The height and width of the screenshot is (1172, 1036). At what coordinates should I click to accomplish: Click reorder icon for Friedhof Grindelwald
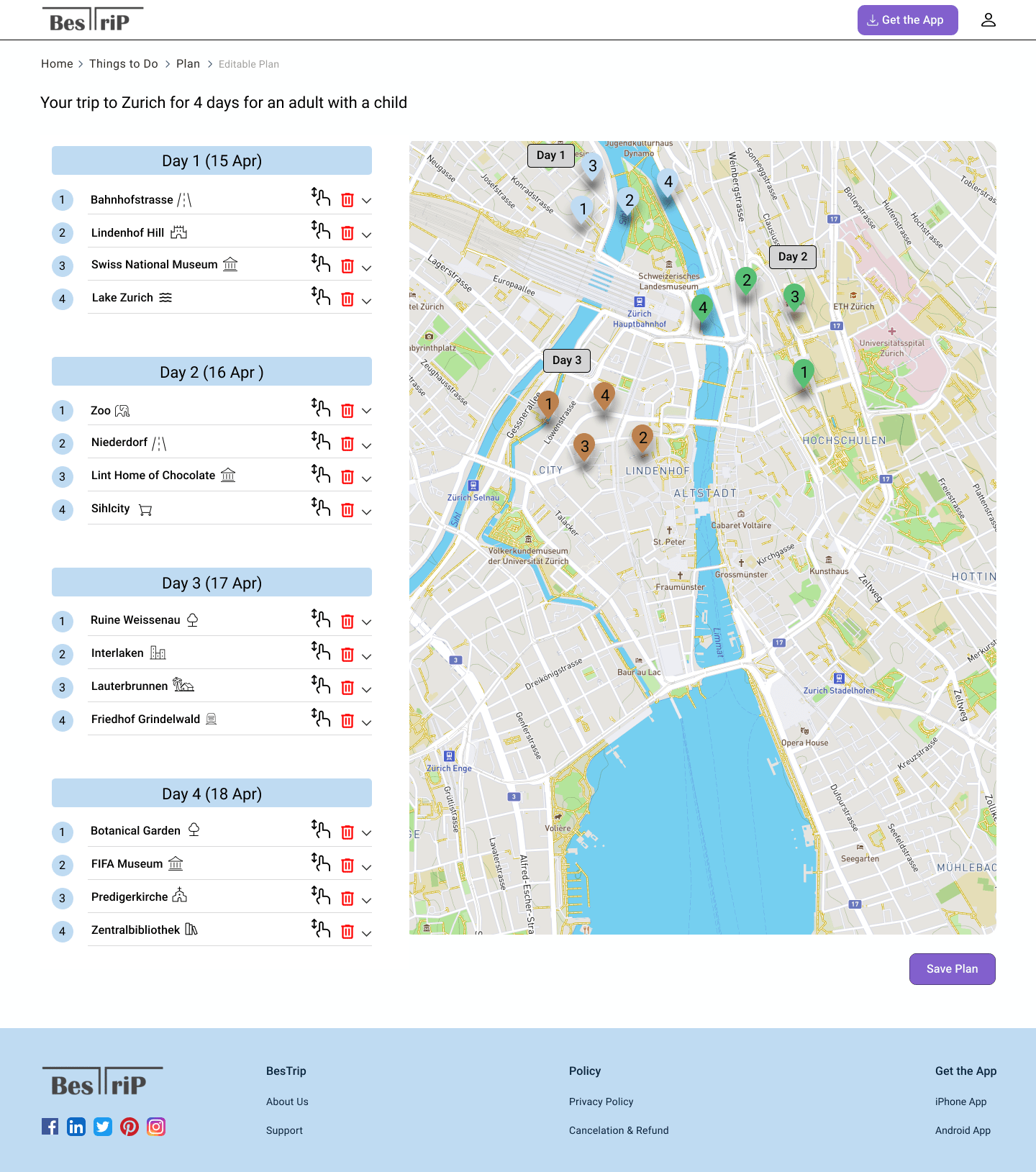pos(321,717)
